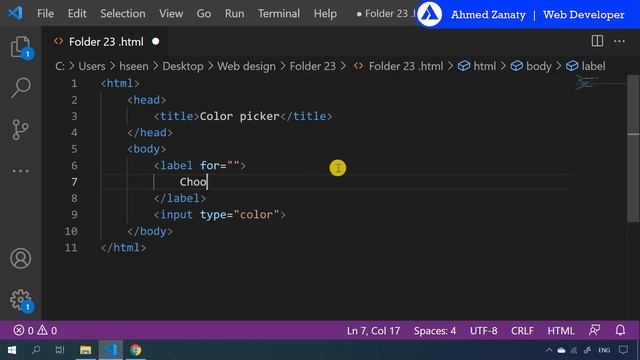640x360 pixels.
Task: Open the File menu
Action: click(45, 13)
